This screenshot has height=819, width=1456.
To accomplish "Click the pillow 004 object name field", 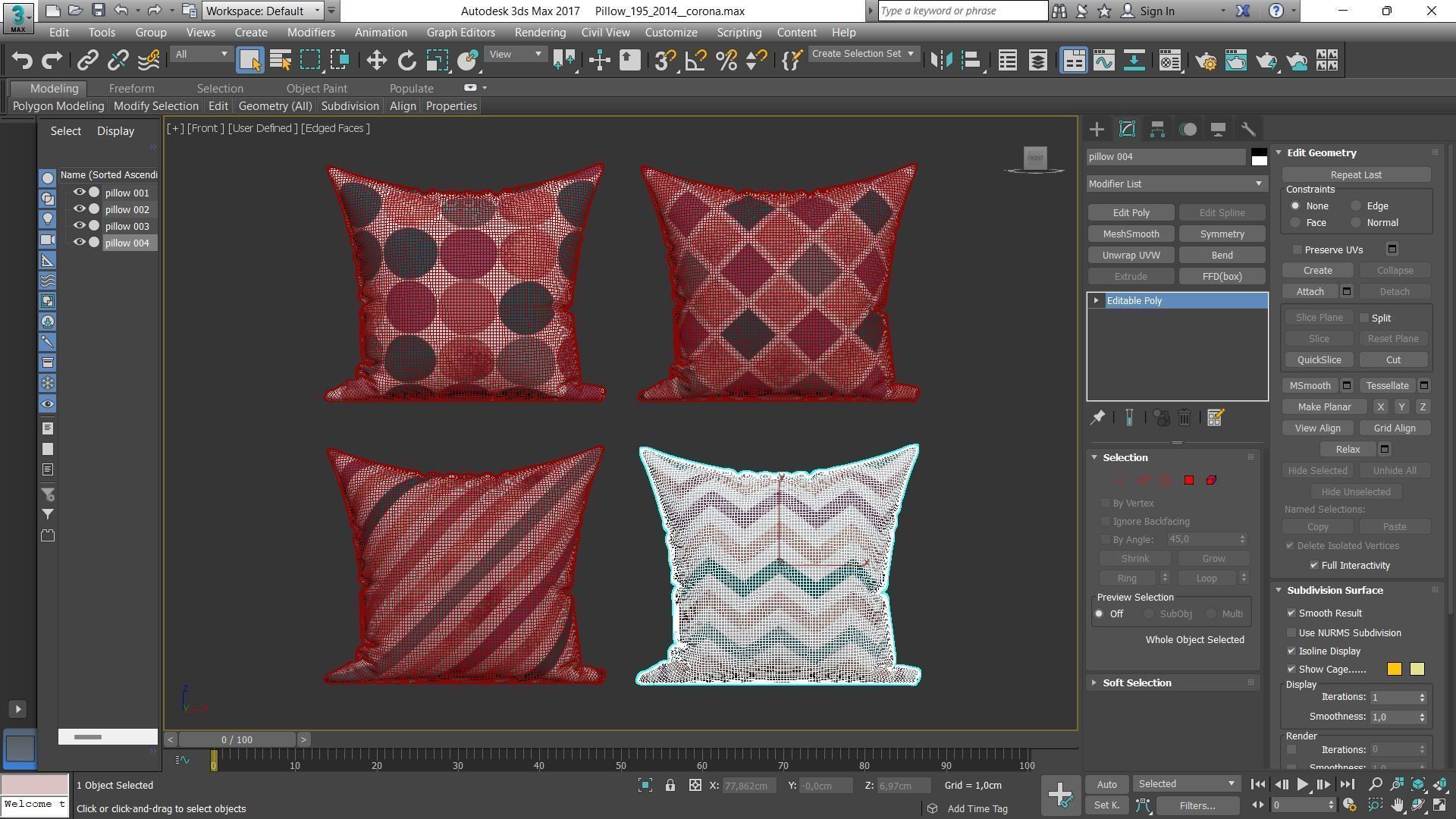I will coord(1166,157).
